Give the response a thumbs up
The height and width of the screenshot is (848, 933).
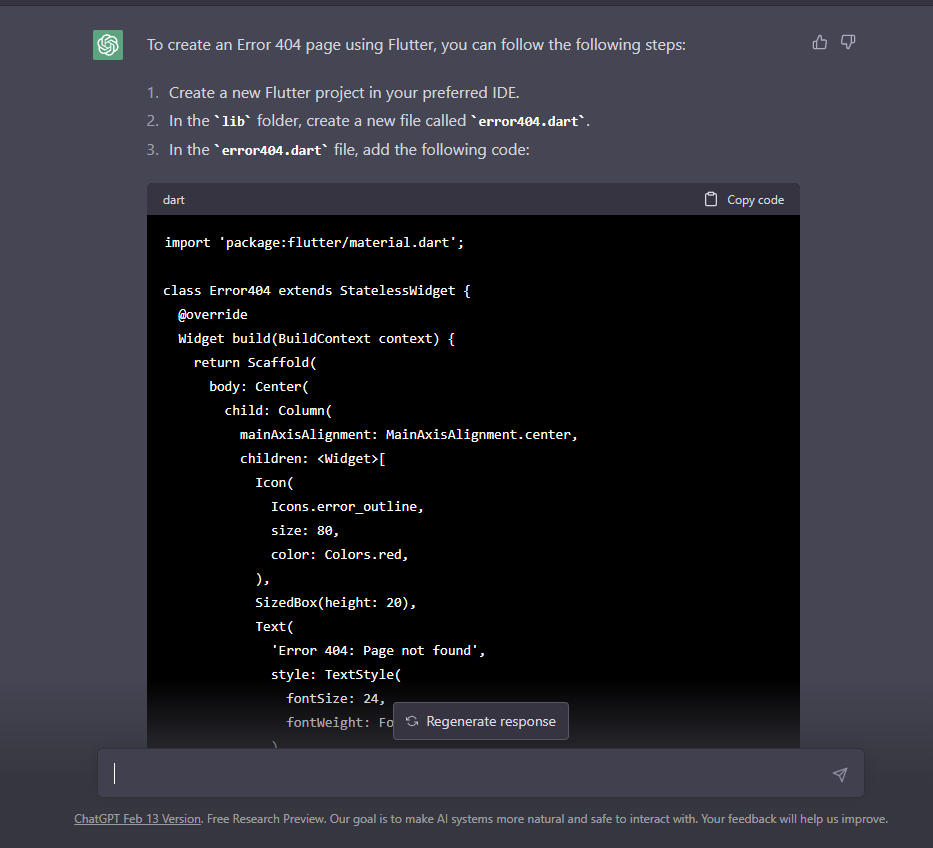(819, 42)
